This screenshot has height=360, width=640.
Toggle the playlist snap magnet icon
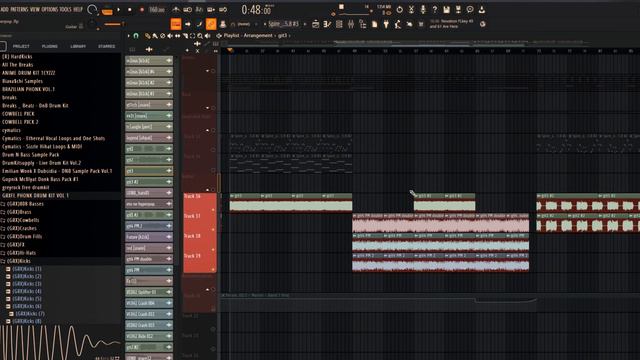tap(136, 36)
